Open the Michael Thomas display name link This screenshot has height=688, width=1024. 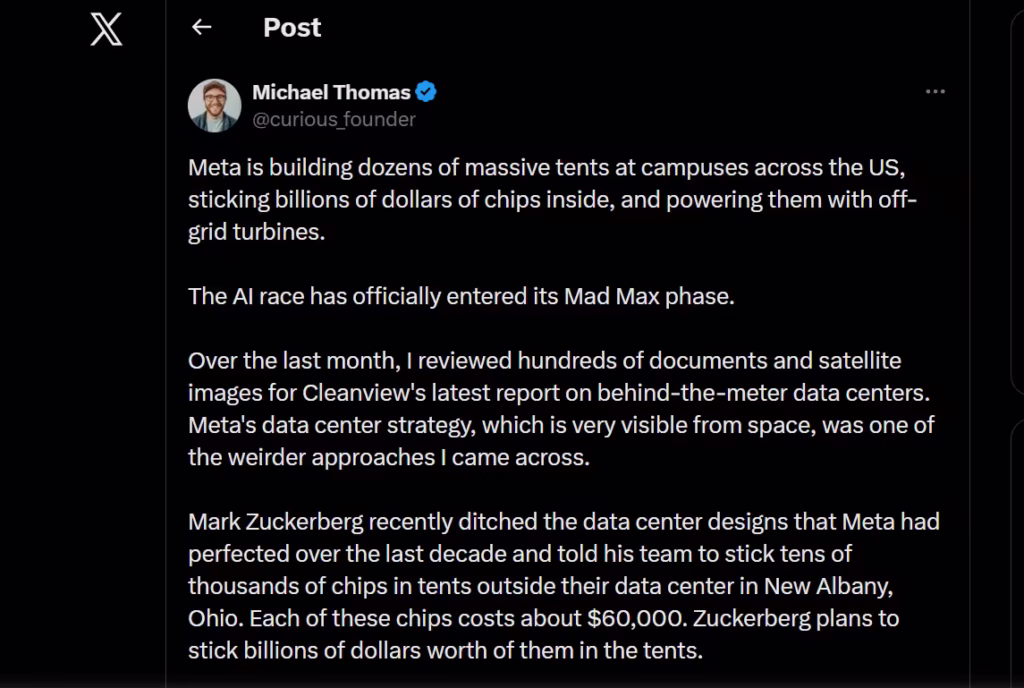point(331,92)
